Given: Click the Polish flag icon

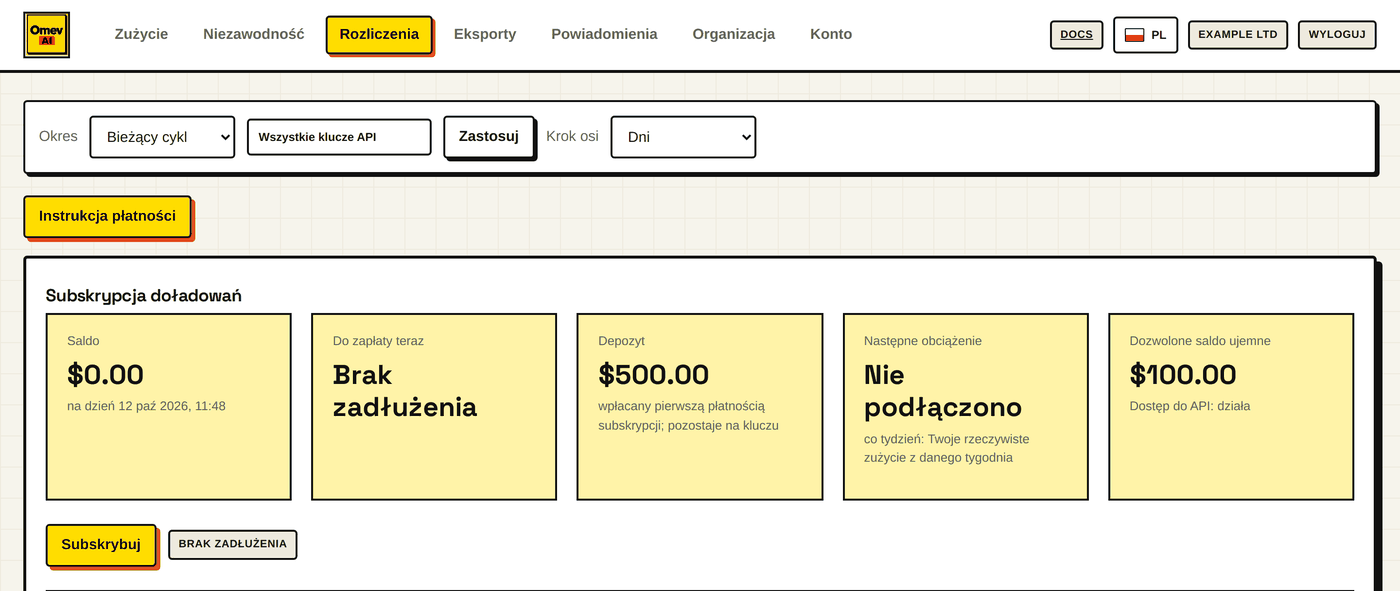Looking at the screenshot, I should (x=1134, y=35).
